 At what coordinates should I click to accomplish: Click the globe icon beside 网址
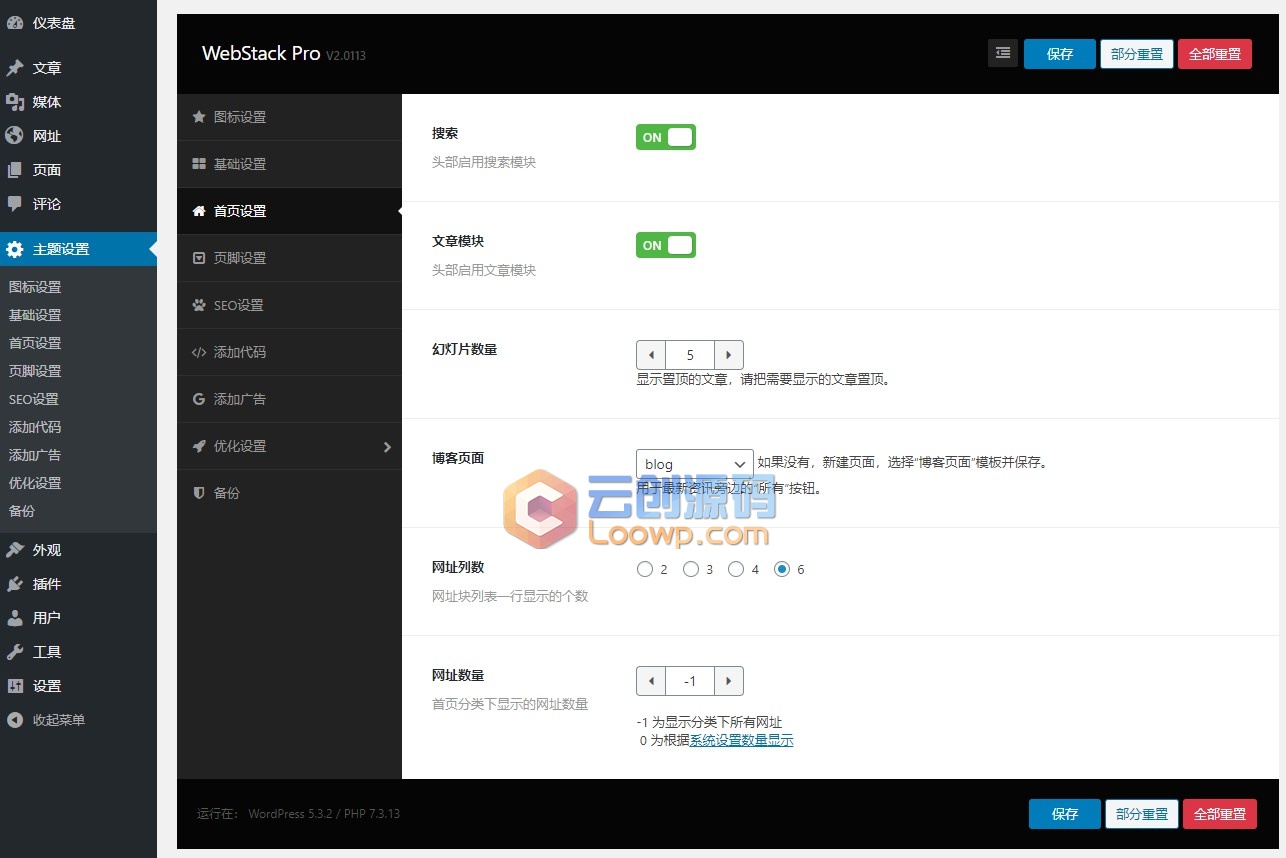pos(15,136)
